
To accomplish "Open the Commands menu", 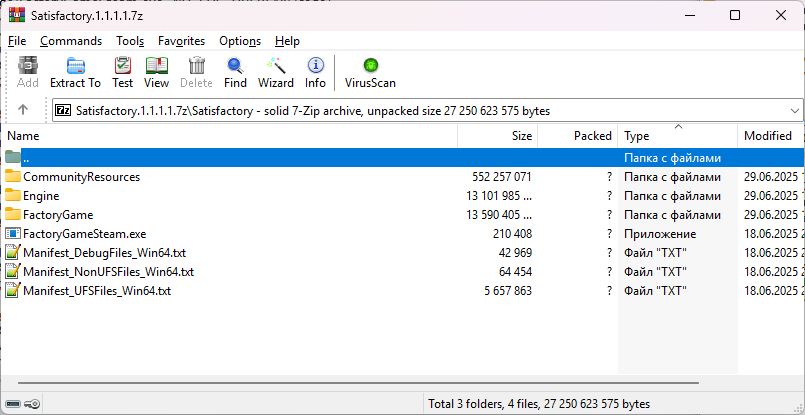I will click(x=71, y=41).
